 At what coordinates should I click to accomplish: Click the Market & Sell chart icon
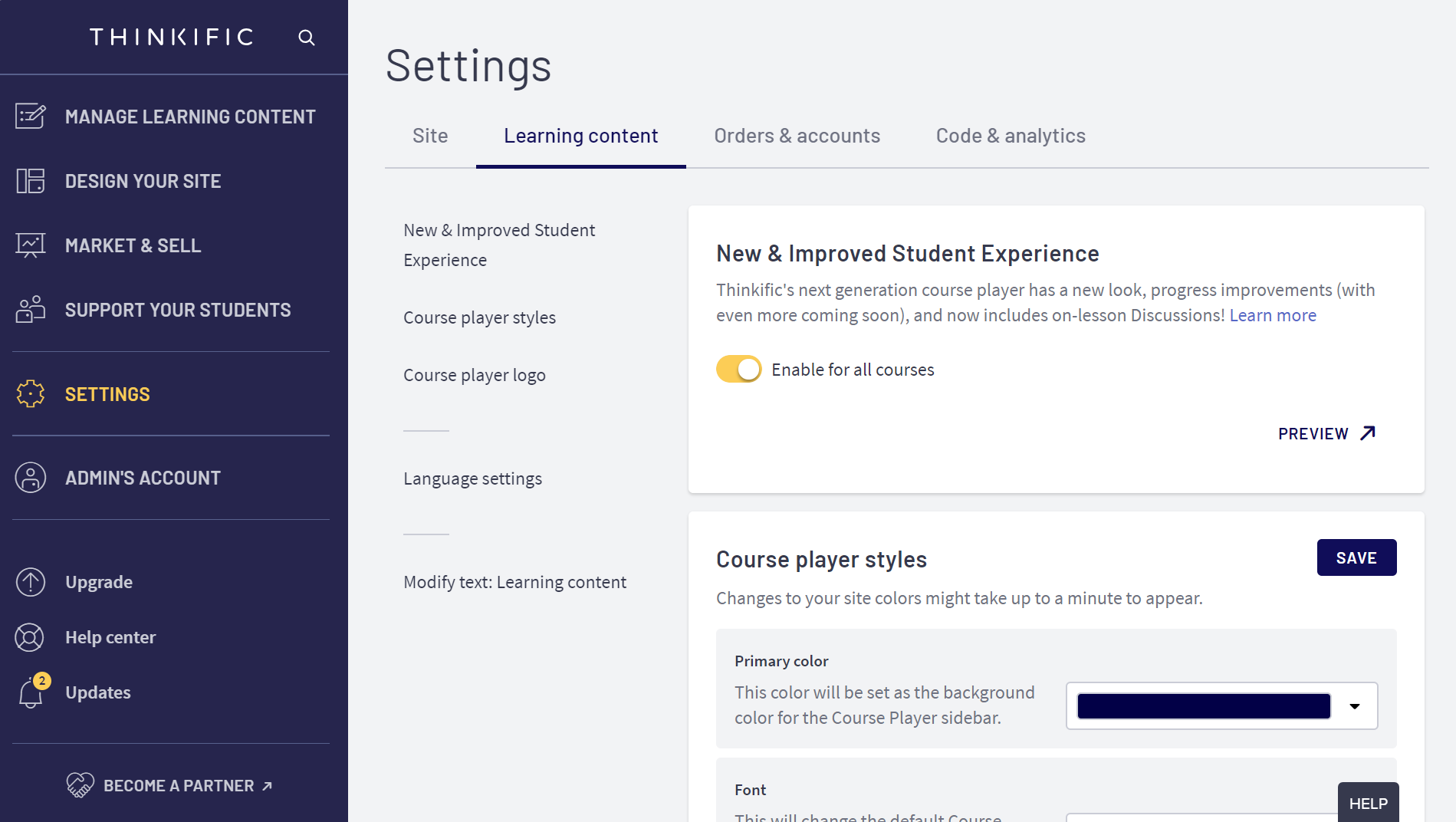click(31, 245)
